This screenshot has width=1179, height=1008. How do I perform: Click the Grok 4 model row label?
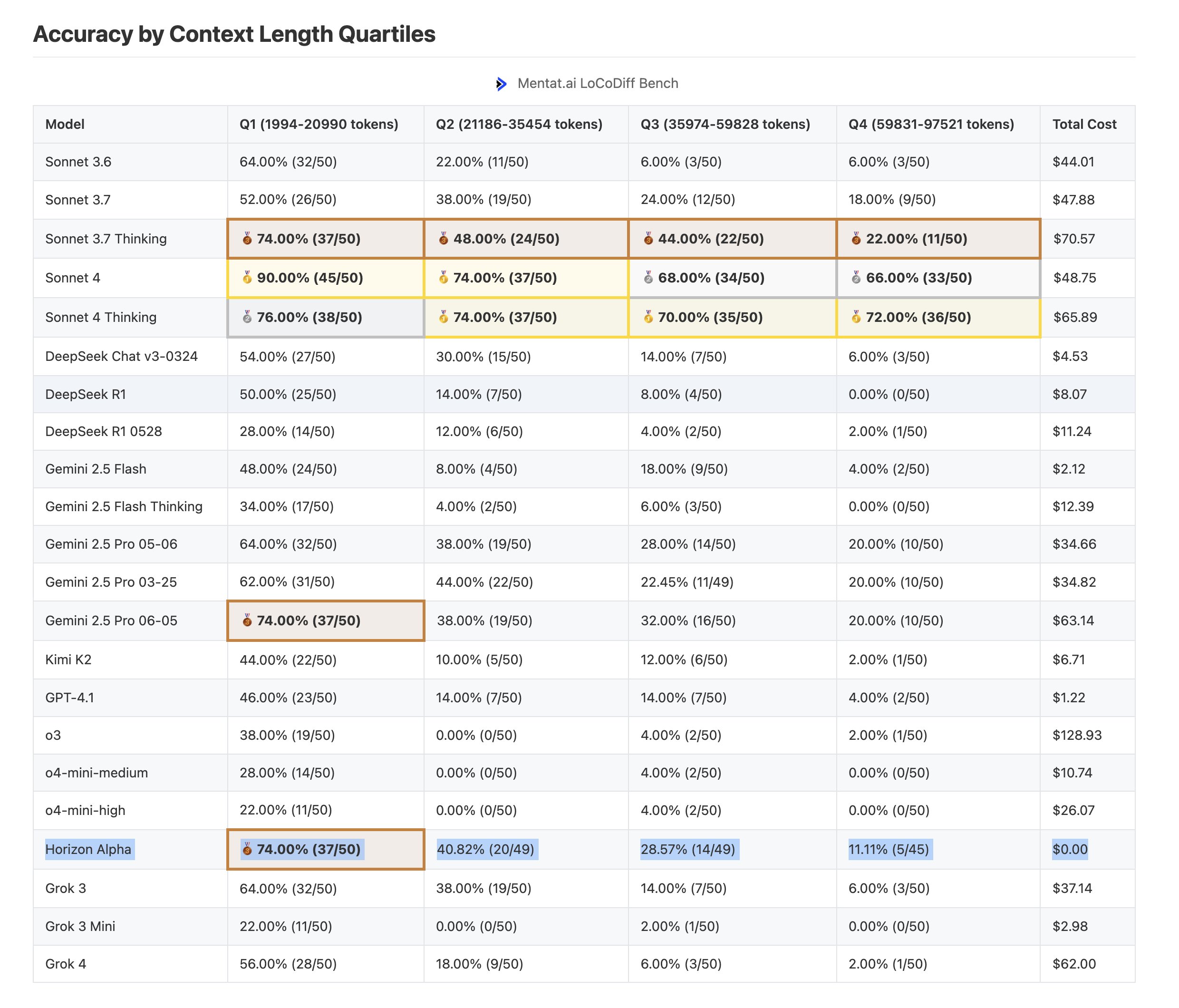(x=66, y=964)
